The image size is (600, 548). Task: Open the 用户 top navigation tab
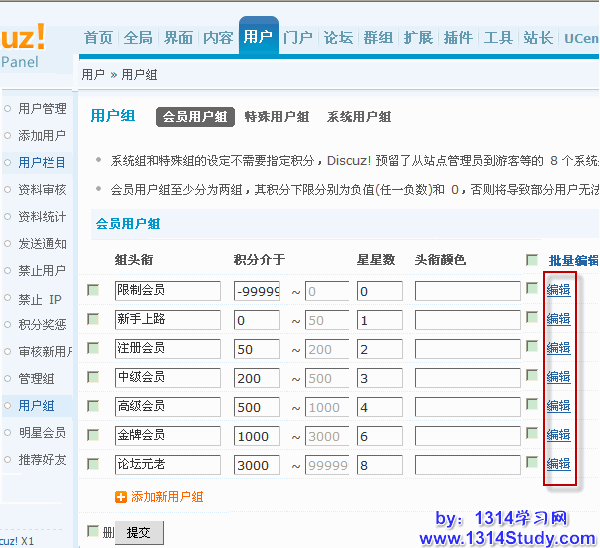coord(258,38)
